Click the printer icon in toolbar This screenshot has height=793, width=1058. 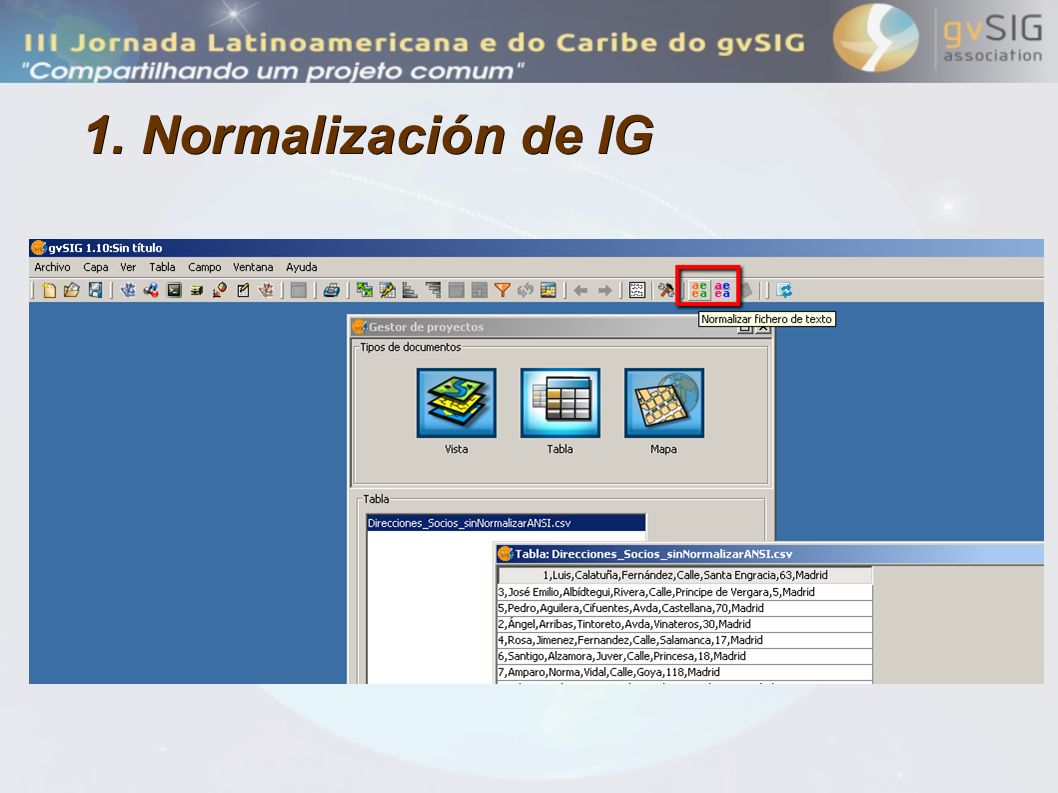(x=331, y=290)
